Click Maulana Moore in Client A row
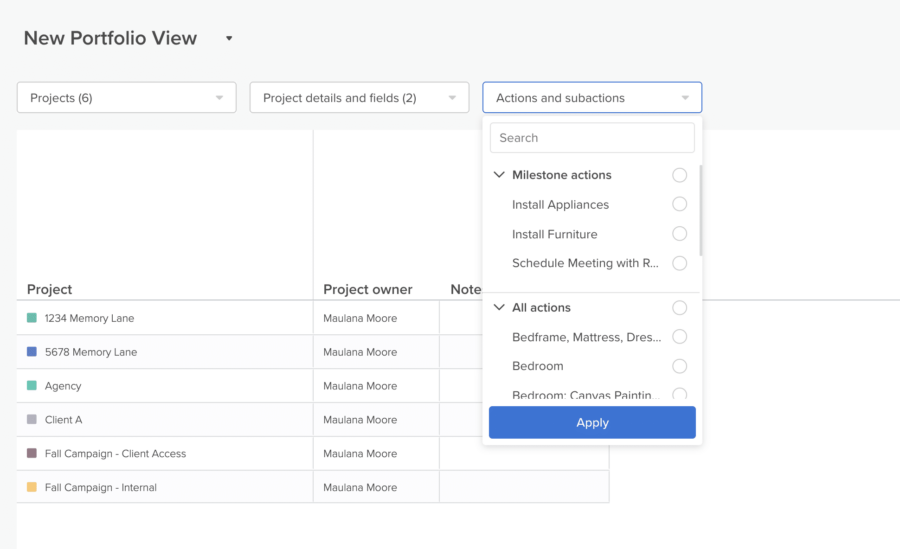The image size is (900, 549). pos(360,420)
